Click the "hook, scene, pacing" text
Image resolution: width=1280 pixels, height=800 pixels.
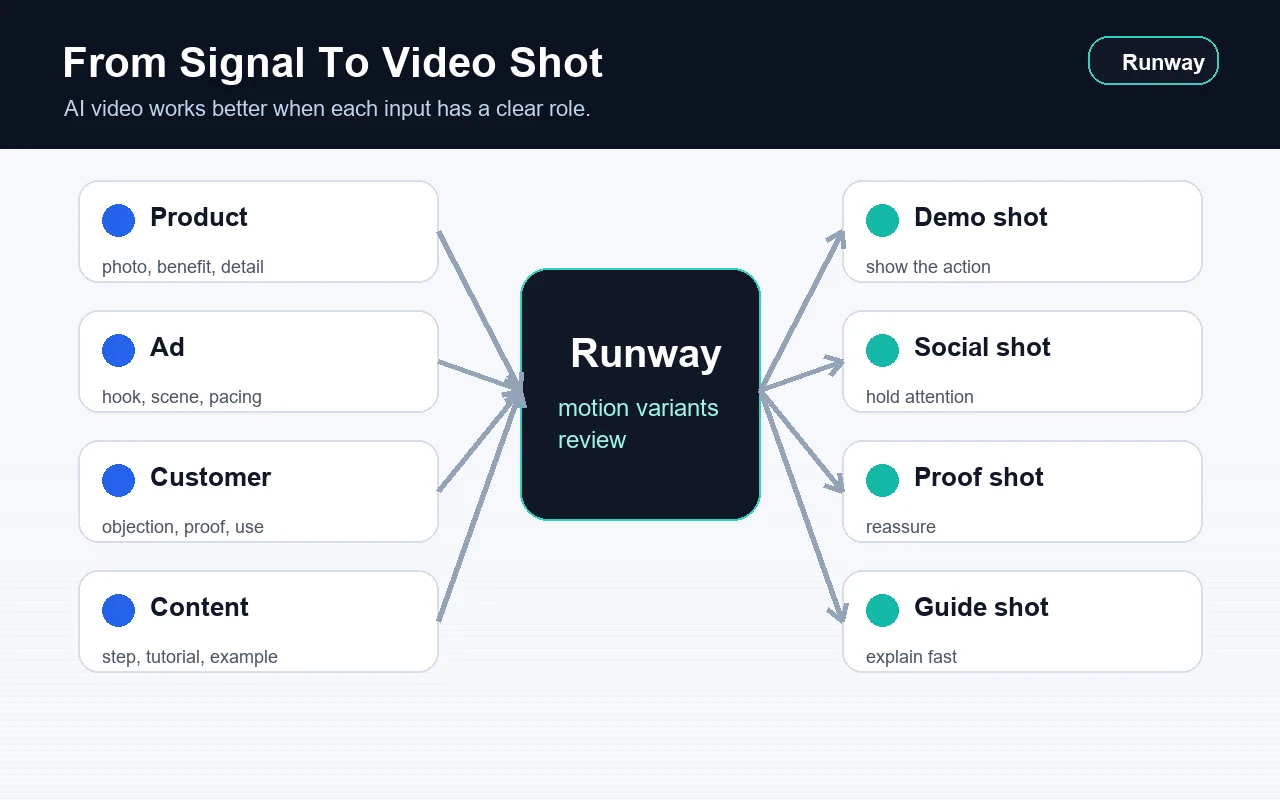click(x=182, y=397)
